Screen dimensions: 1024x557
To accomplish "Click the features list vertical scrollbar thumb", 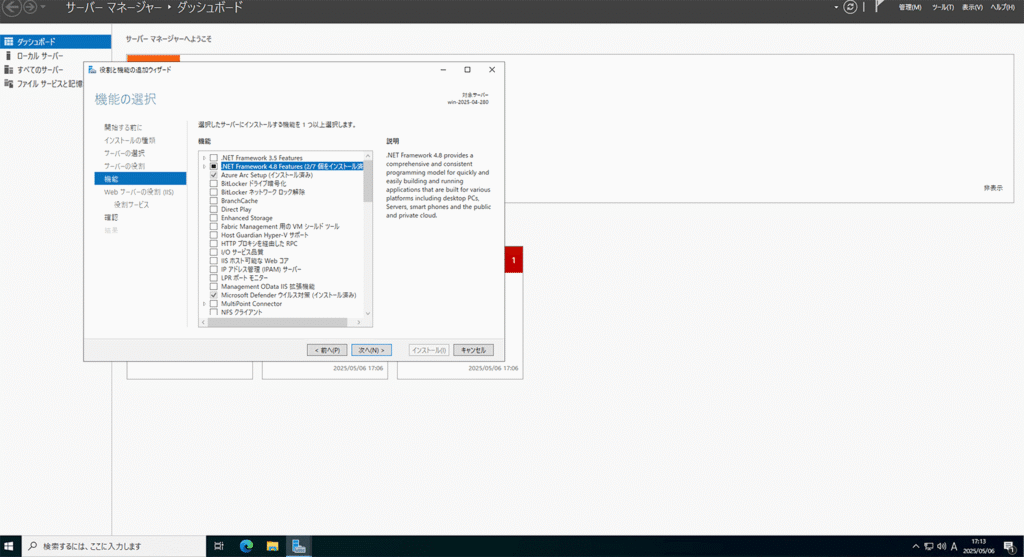I will pyautogui.click(x=368, y=182).
